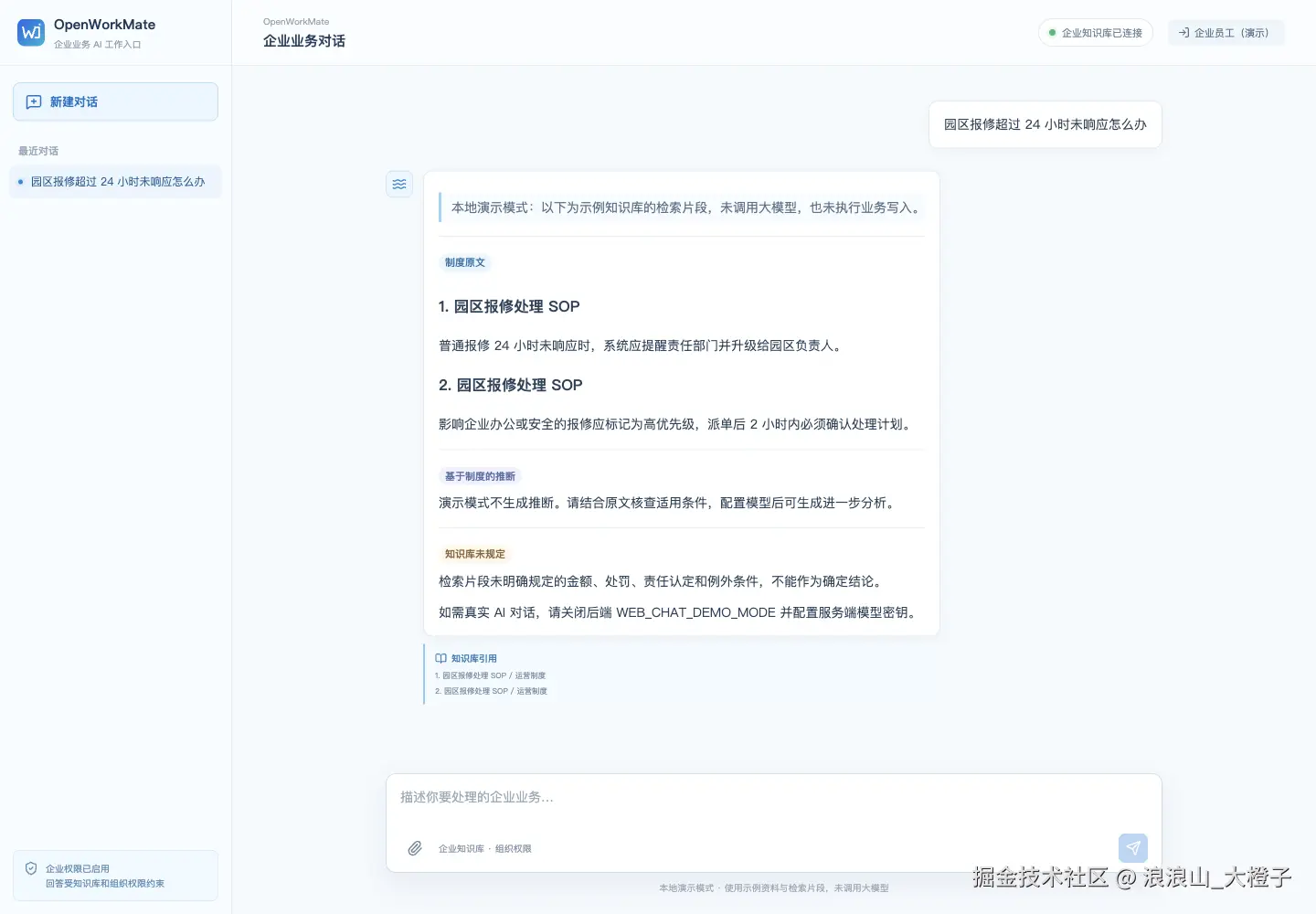Click the footer note 本地演示模式 · 使用示例资料与检索片段

pyautogui.click(x=774, y=887)
